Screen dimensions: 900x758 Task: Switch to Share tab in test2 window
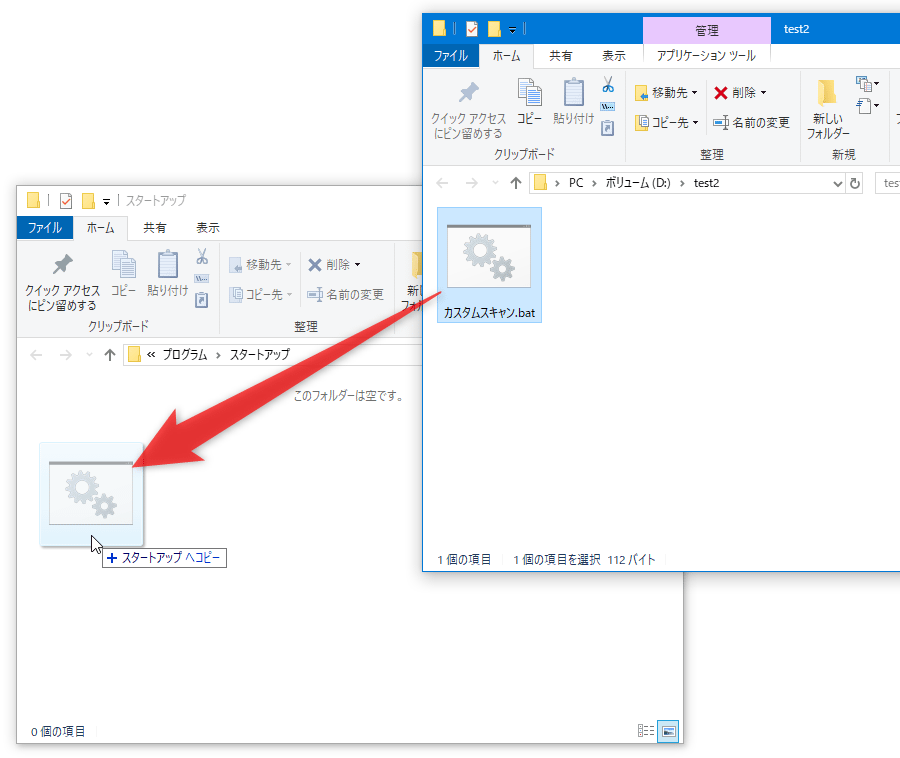pyautogui.click(x=560, y=56)
